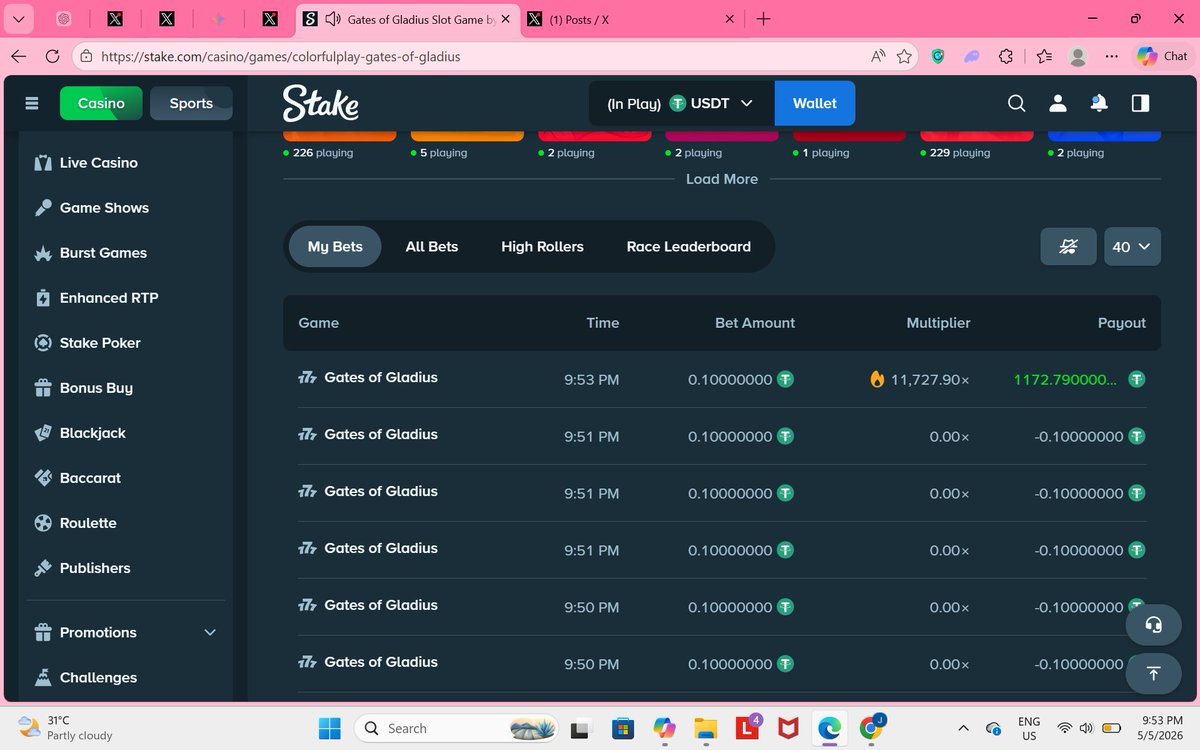Select the Race Leaderboard tab
This screenshot has height=750, width=1200.
coord(689,246)
